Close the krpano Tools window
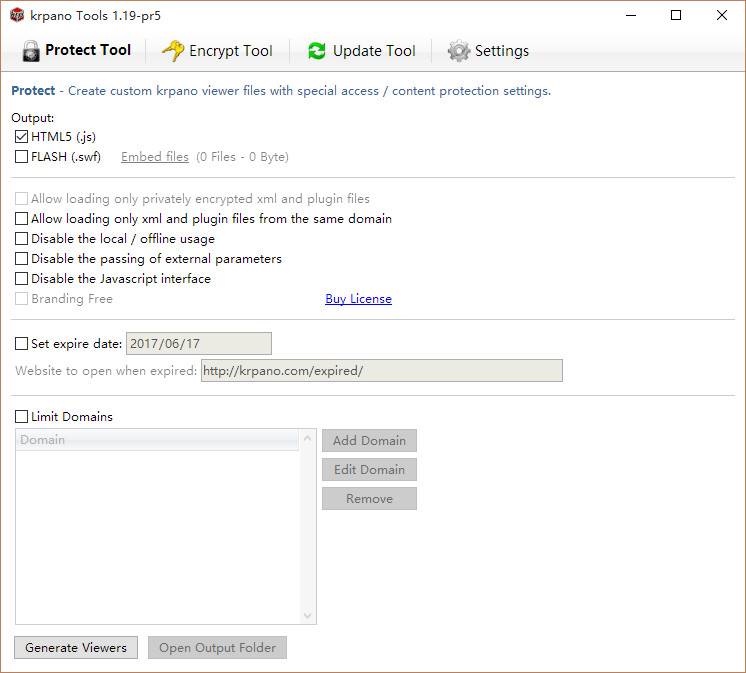746x673 pixels. click(x=721, y=15)
